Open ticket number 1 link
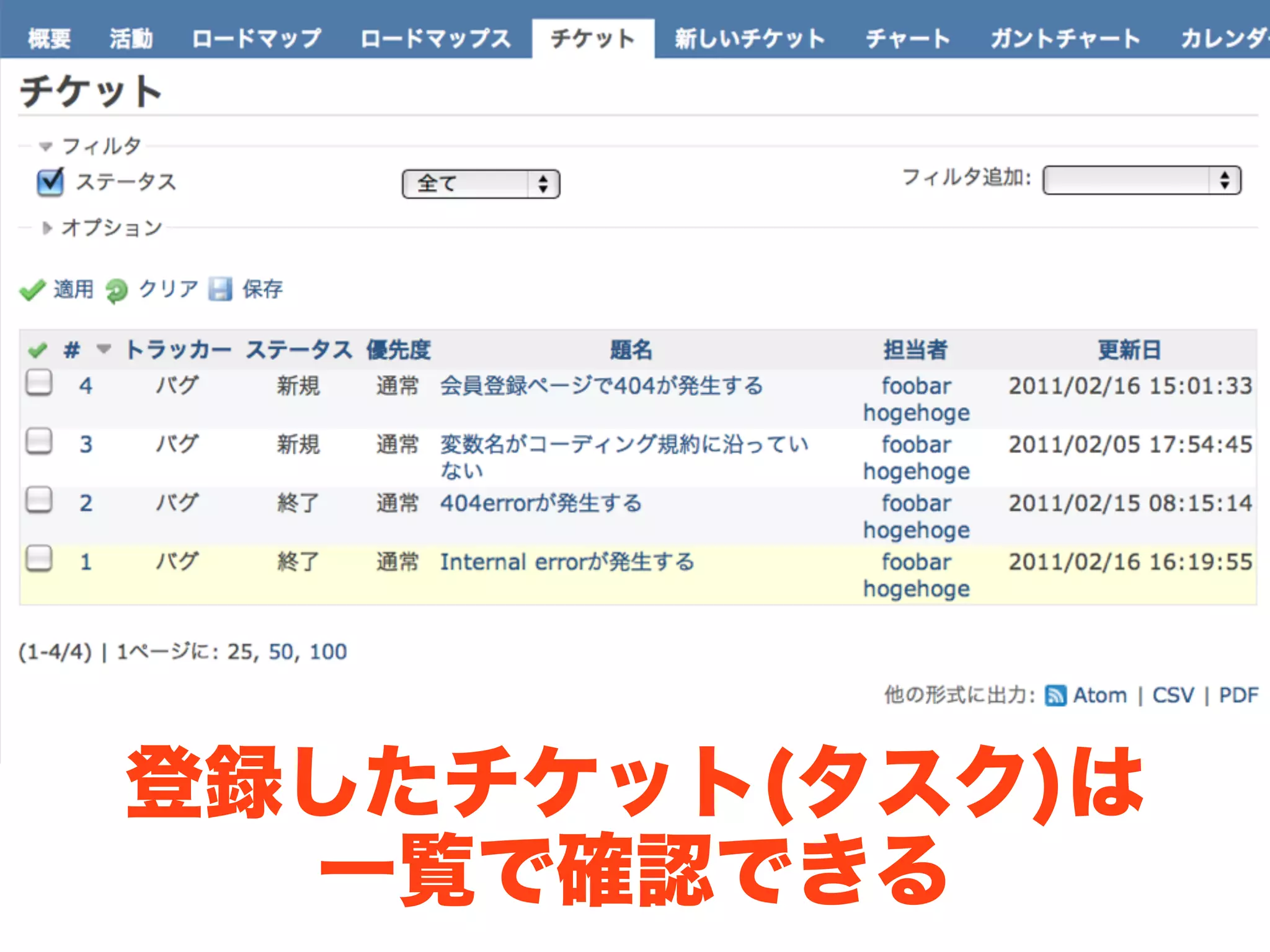The height and width of the screenshot is (952, 1270). coord(86,562)
